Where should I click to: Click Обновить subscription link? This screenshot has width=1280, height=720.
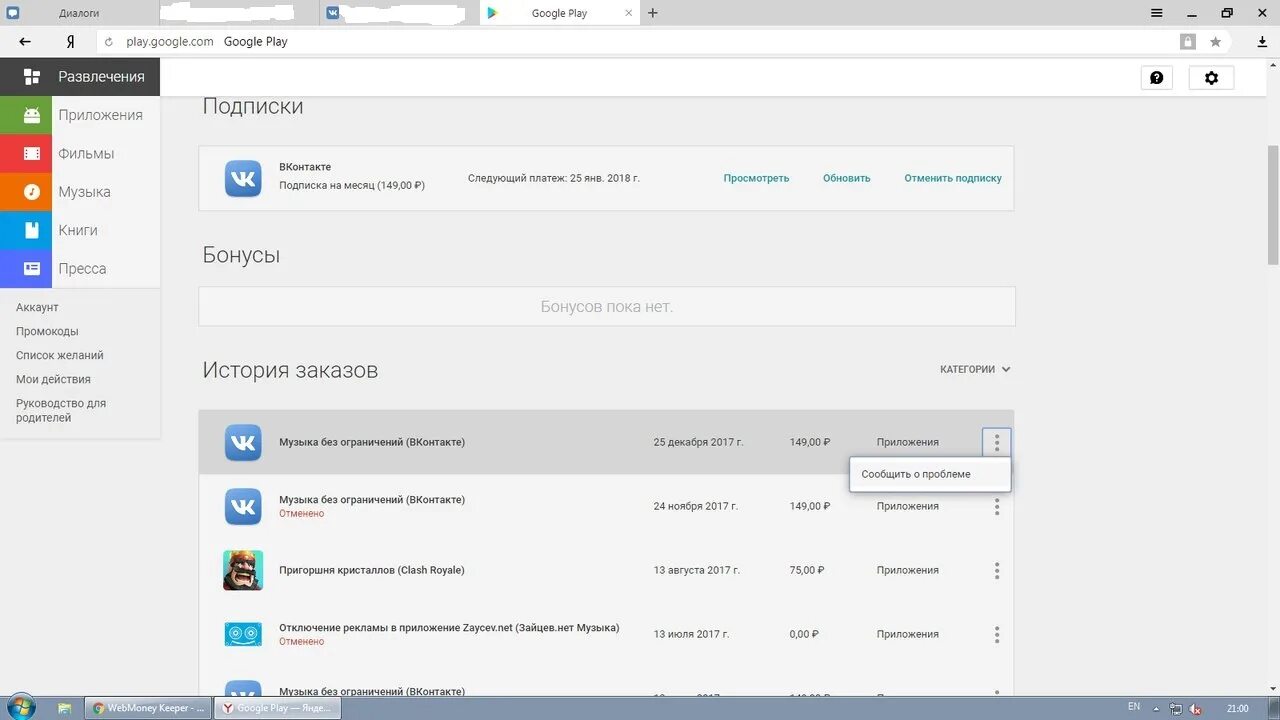pos(847,178)
